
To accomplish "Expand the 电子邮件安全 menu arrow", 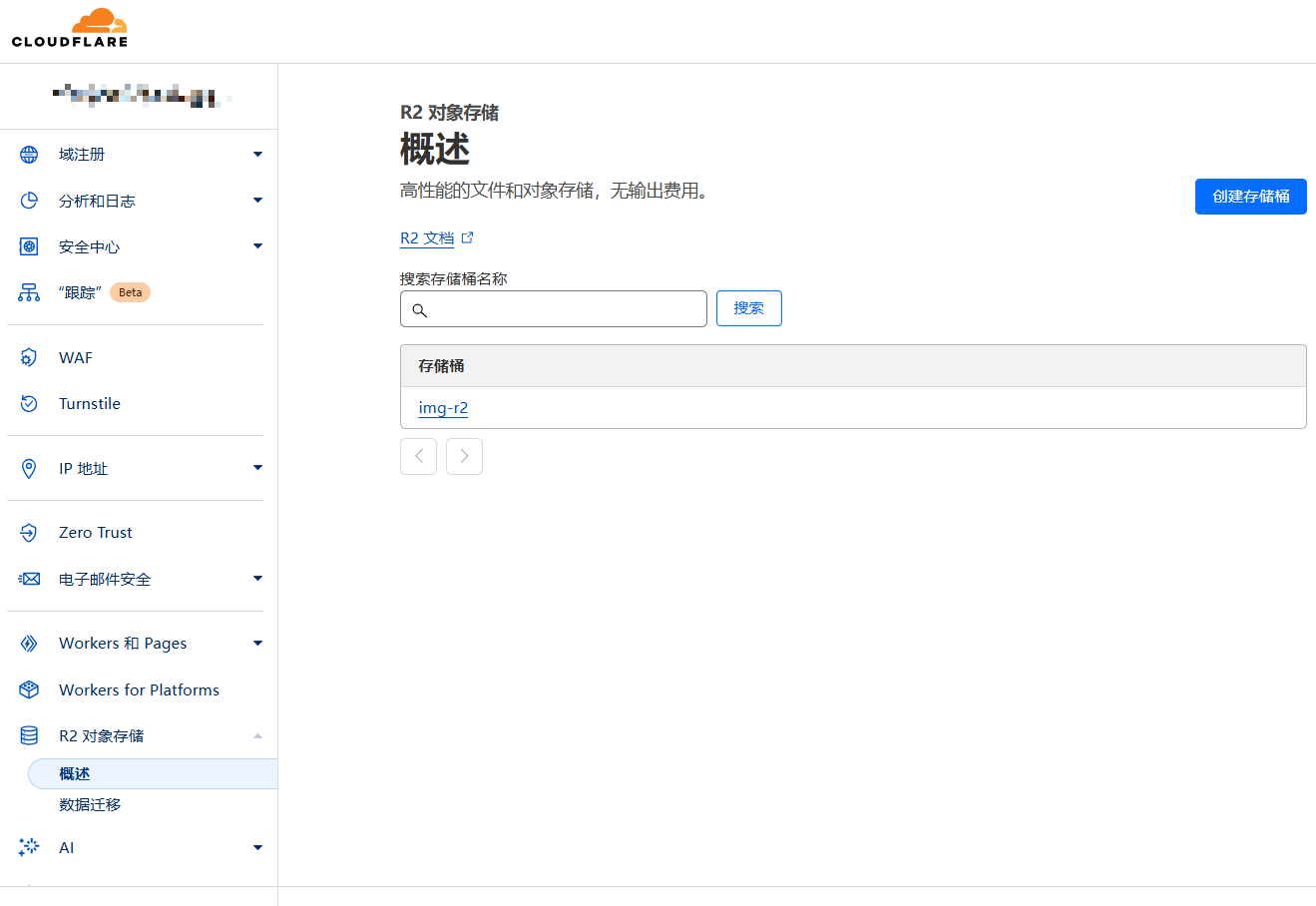I will click(257, 579).
